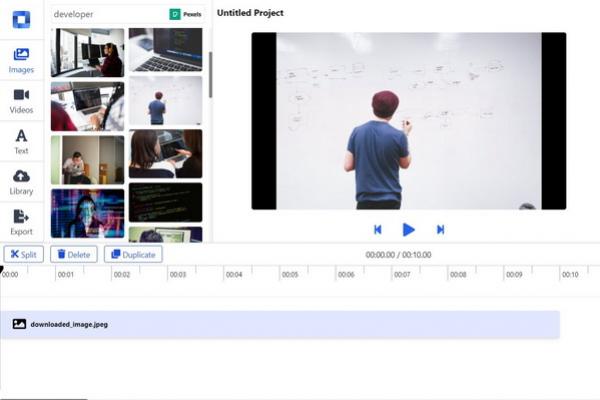600x400 pixels.
Task: Select laptop with code screen thumbnail
Action: click(x=165, y=49)
